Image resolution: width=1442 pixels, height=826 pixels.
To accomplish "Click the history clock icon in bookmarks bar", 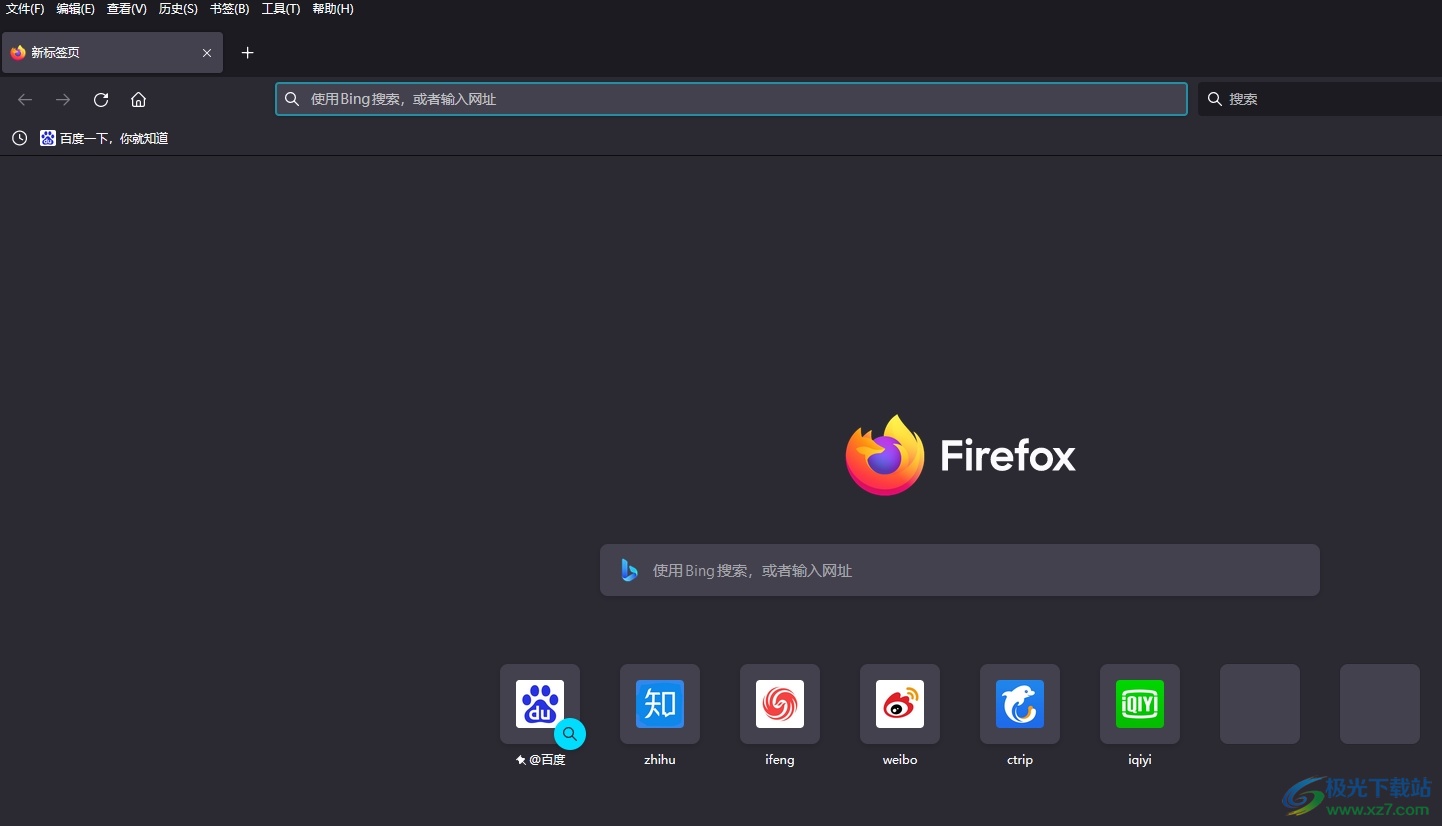I will 19,138.
